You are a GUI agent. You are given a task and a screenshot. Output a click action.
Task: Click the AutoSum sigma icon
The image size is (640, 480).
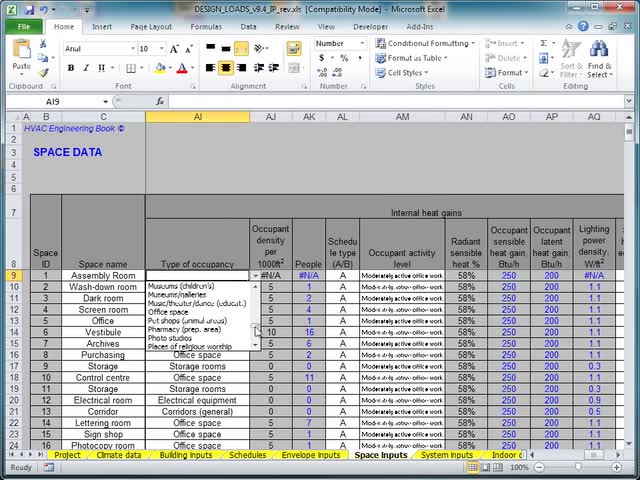point(543,44)
